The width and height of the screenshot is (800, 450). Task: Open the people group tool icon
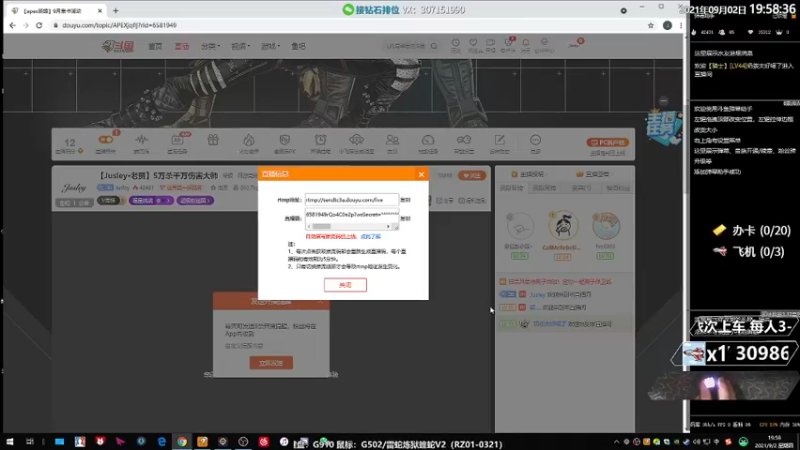pyautogui.click(x=392, y=140)
